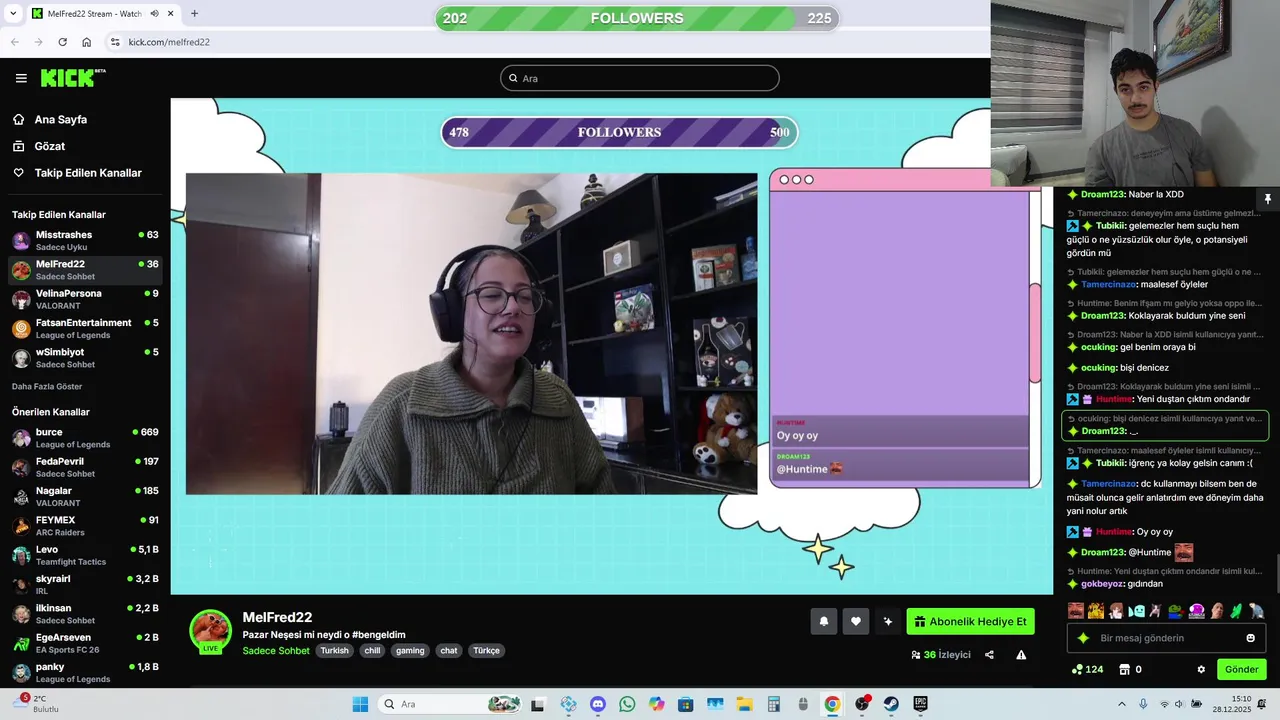Open the FEYMEX recommended channel
This screenshot has width=1280, height=720.
pos(85,526)
